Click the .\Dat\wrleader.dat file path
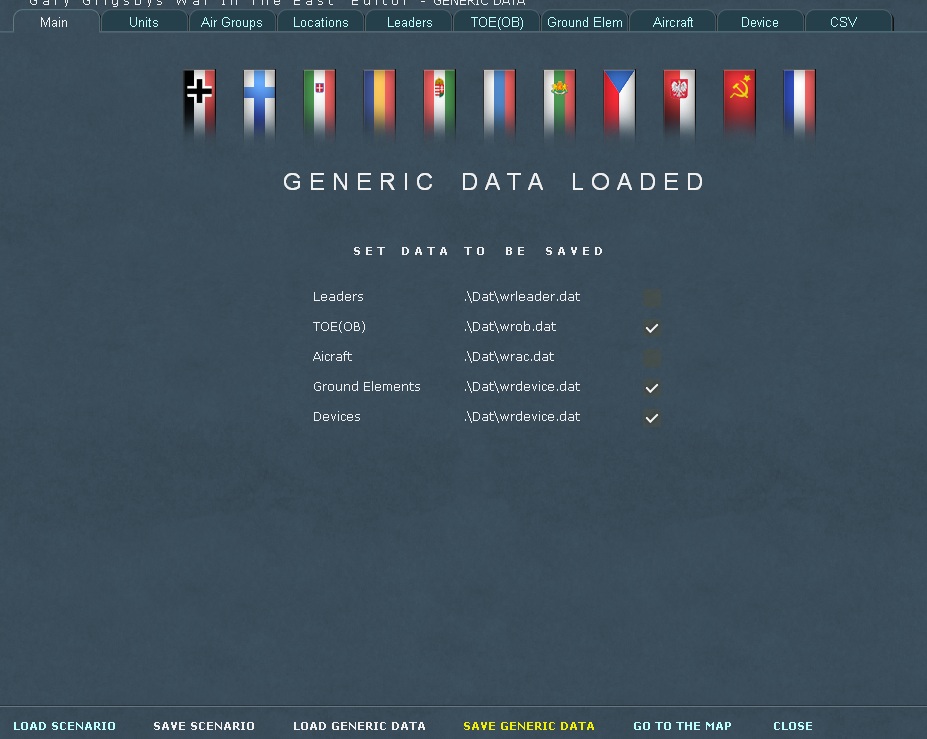 click(522, 297)
